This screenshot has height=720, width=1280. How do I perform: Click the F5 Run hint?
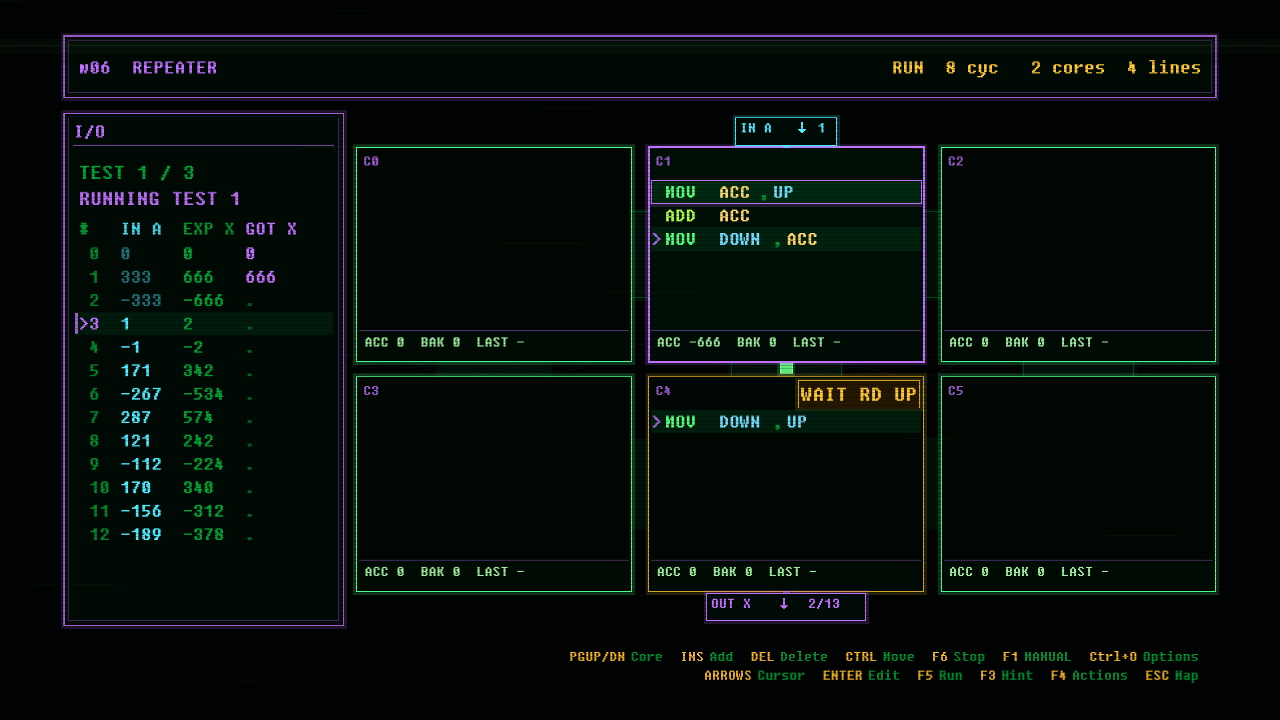[939, 676]
